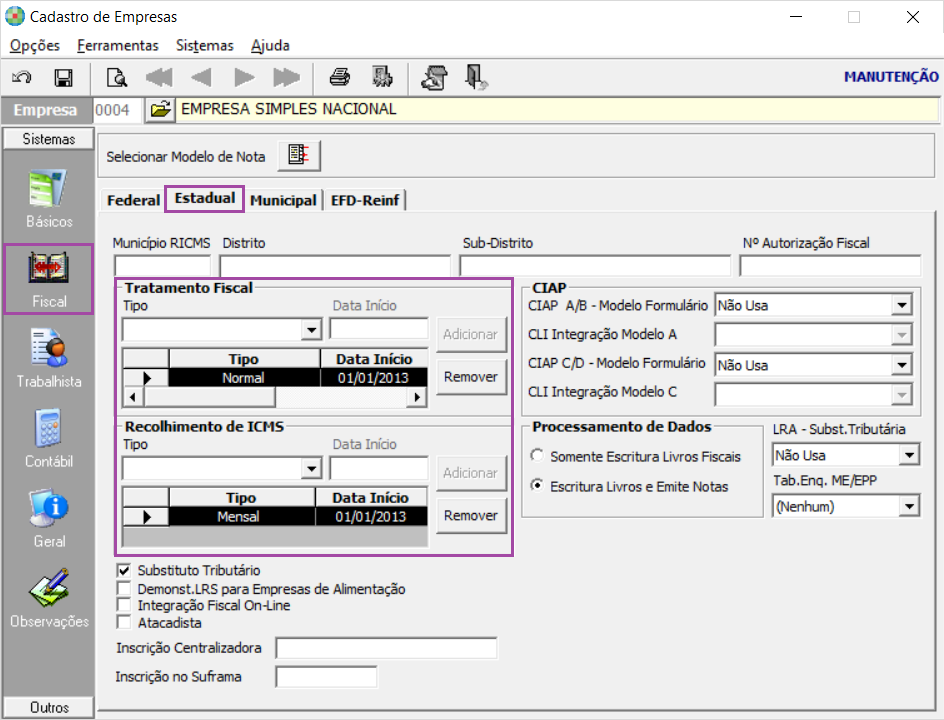Click the undo arrow toolbar icon
Viewport: 944px width, 720px height.
22,78
